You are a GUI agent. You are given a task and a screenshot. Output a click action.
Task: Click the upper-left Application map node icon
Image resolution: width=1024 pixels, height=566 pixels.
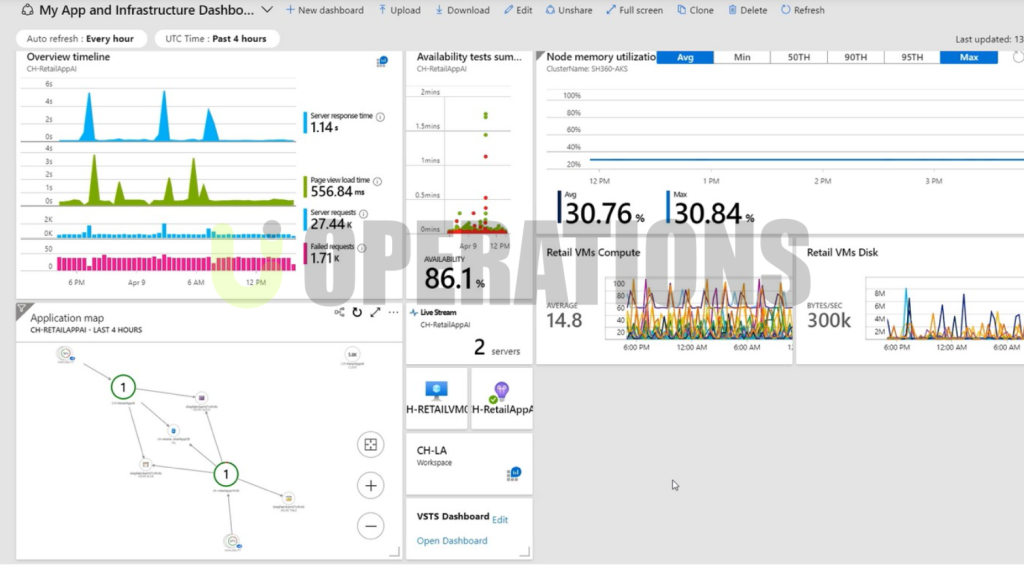65,354
